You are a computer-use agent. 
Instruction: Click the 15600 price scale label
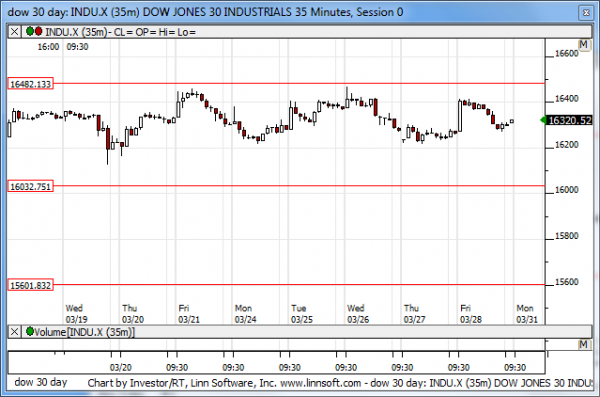(567, 282)
